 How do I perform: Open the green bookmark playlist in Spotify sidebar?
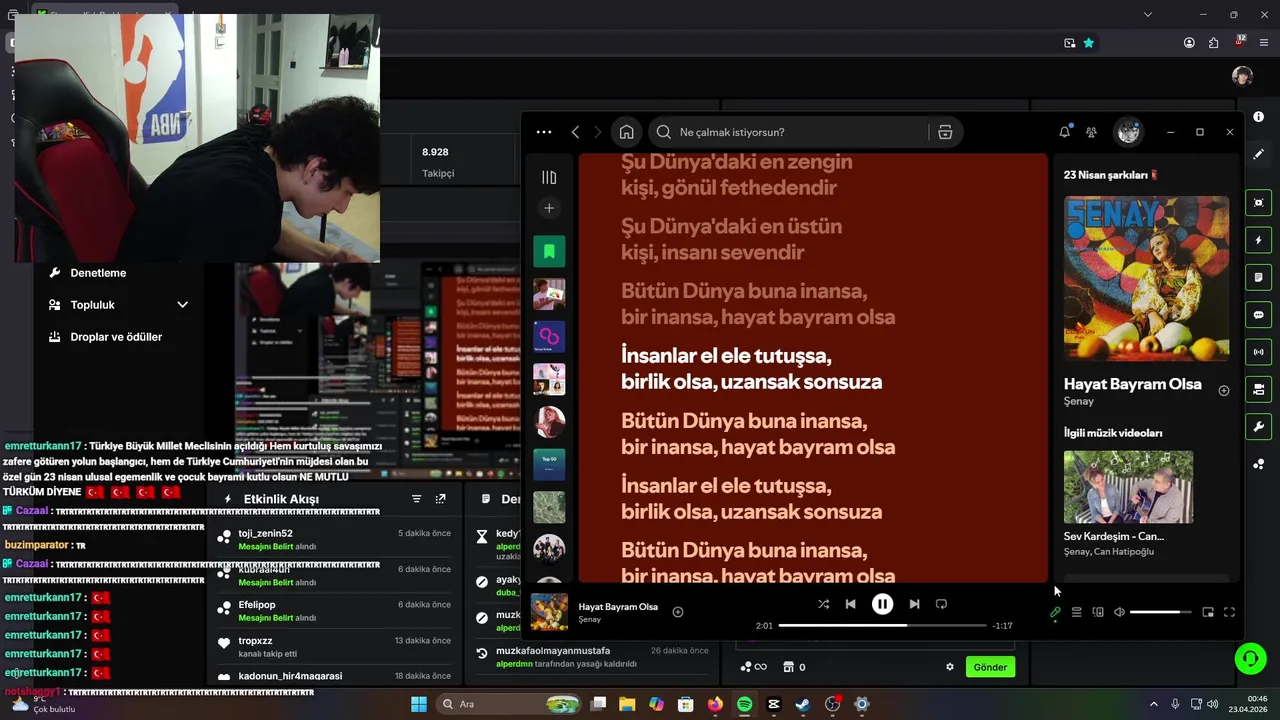pyautogui.click(x=549, y=251)
